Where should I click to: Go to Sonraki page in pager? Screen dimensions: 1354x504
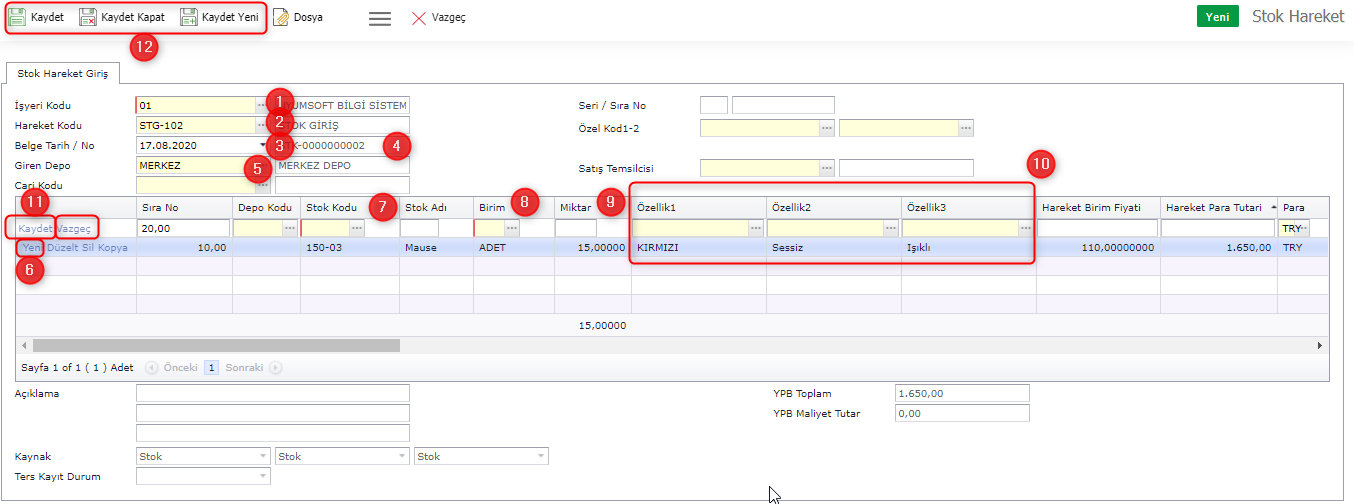tap(252, 367)
